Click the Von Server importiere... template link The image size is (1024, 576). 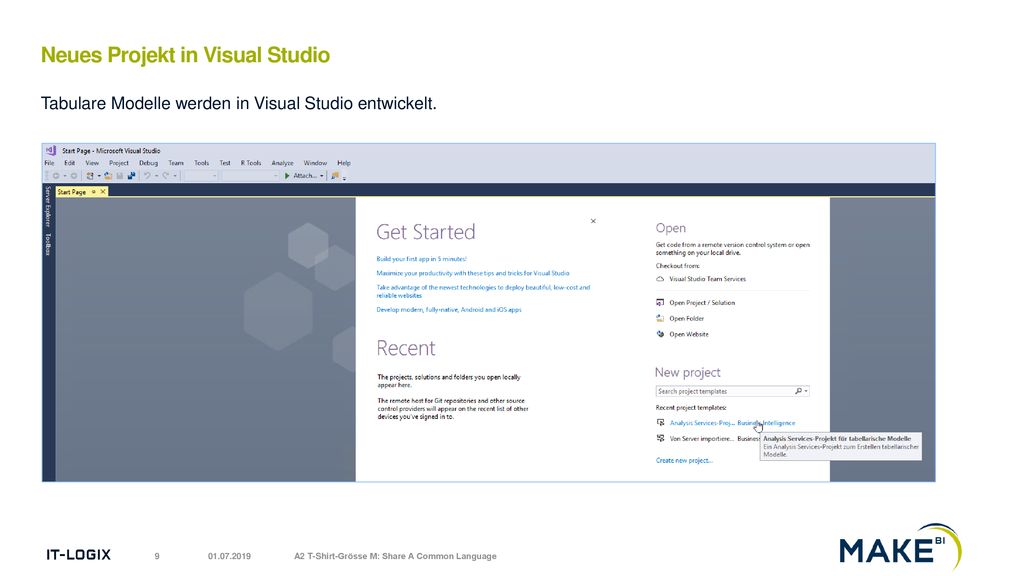click(702, 438)
